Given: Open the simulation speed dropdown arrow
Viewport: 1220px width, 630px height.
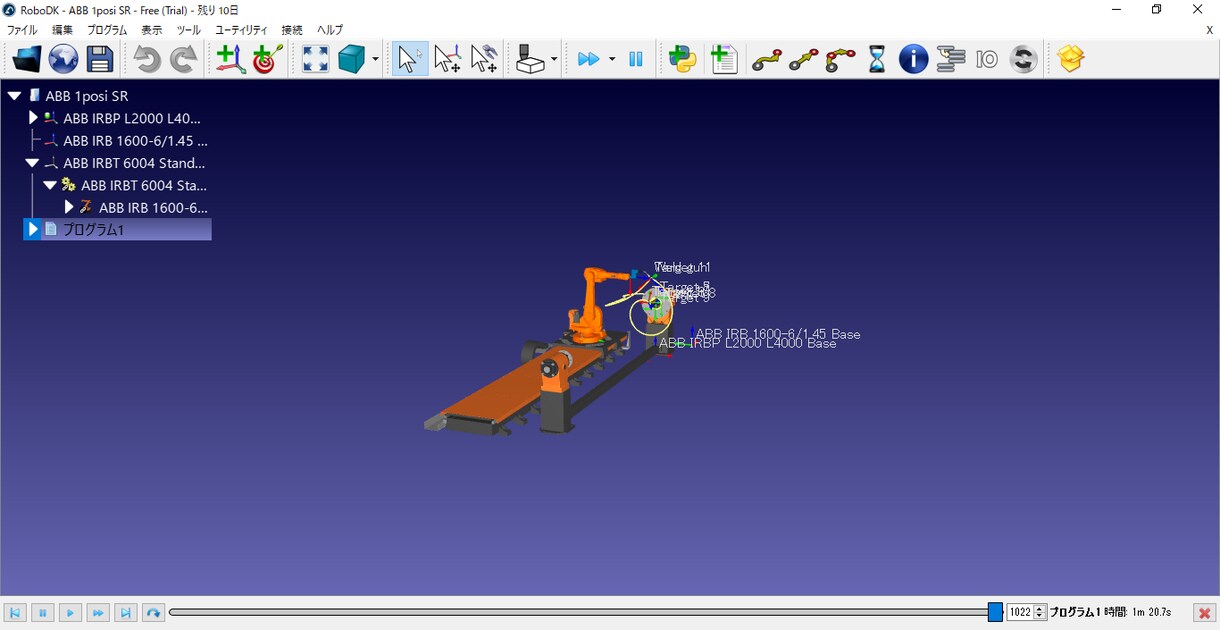Looking at the screenshot, I should pos(612,60).
